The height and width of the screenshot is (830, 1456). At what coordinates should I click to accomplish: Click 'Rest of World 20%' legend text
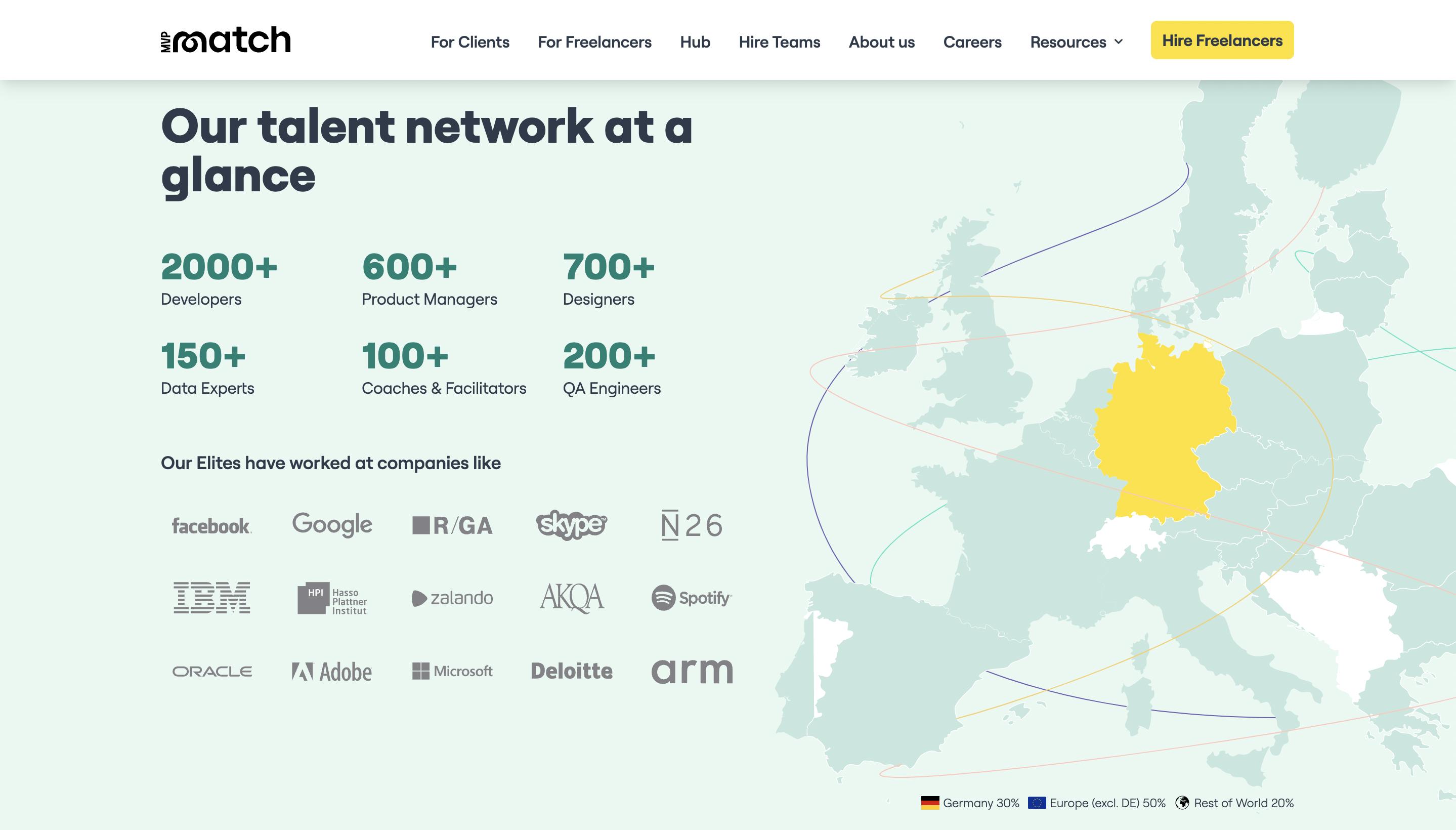1244,803
